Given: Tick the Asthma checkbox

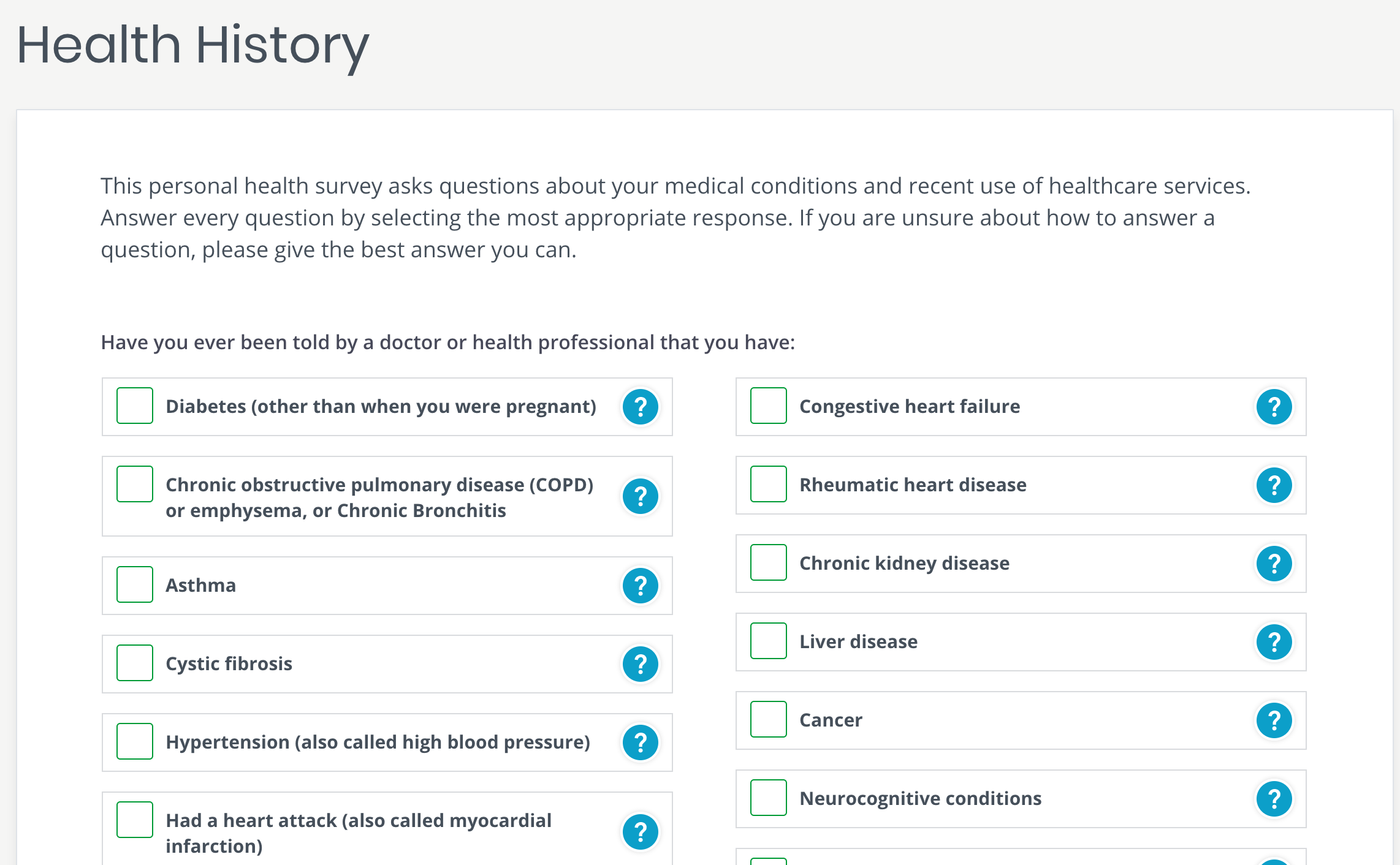Looking at the screenshot, I should (x=135, y=584).
